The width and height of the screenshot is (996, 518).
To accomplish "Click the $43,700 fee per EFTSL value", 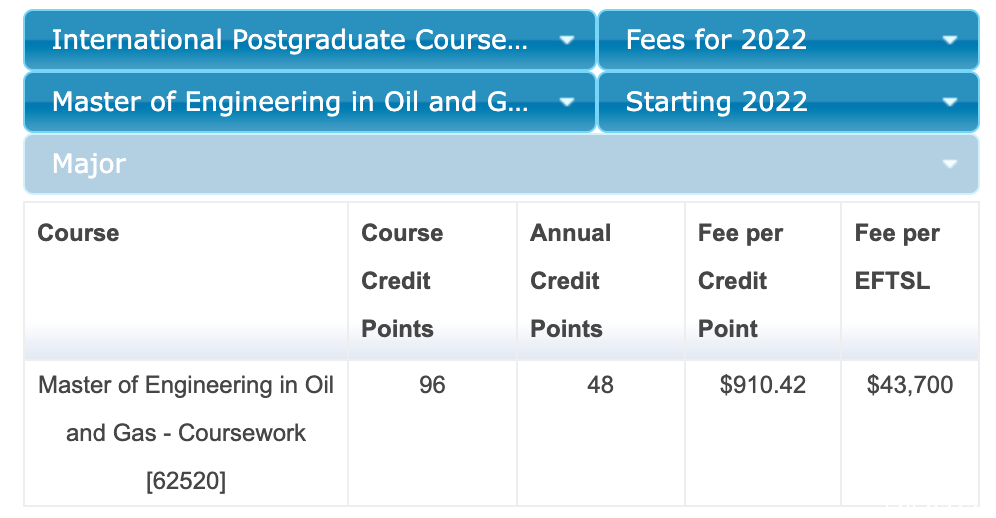I will (910, 385).
